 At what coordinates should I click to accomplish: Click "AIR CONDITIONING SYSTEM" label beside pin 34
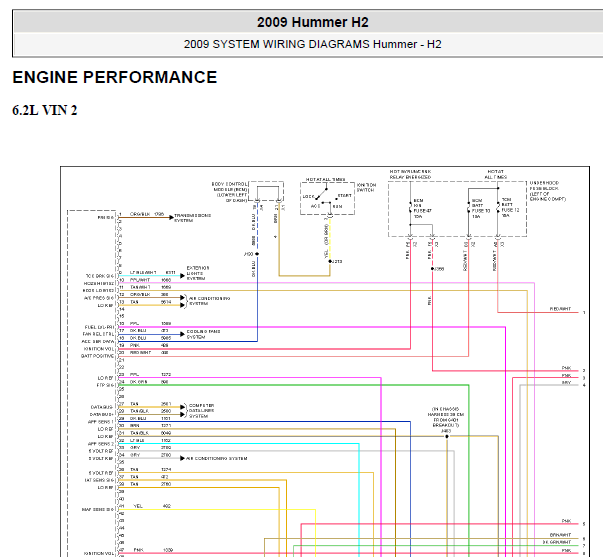tap(217, 459)
